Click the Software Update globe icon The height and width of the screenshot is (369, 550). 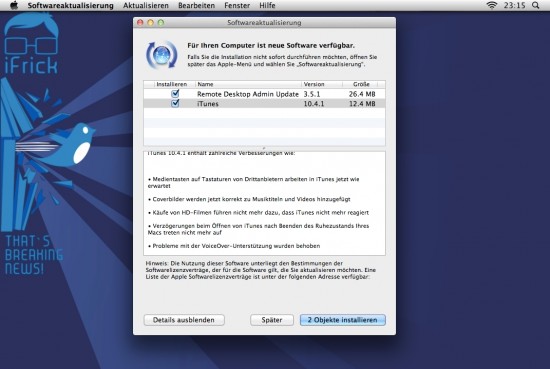click(x=162, y=55)
